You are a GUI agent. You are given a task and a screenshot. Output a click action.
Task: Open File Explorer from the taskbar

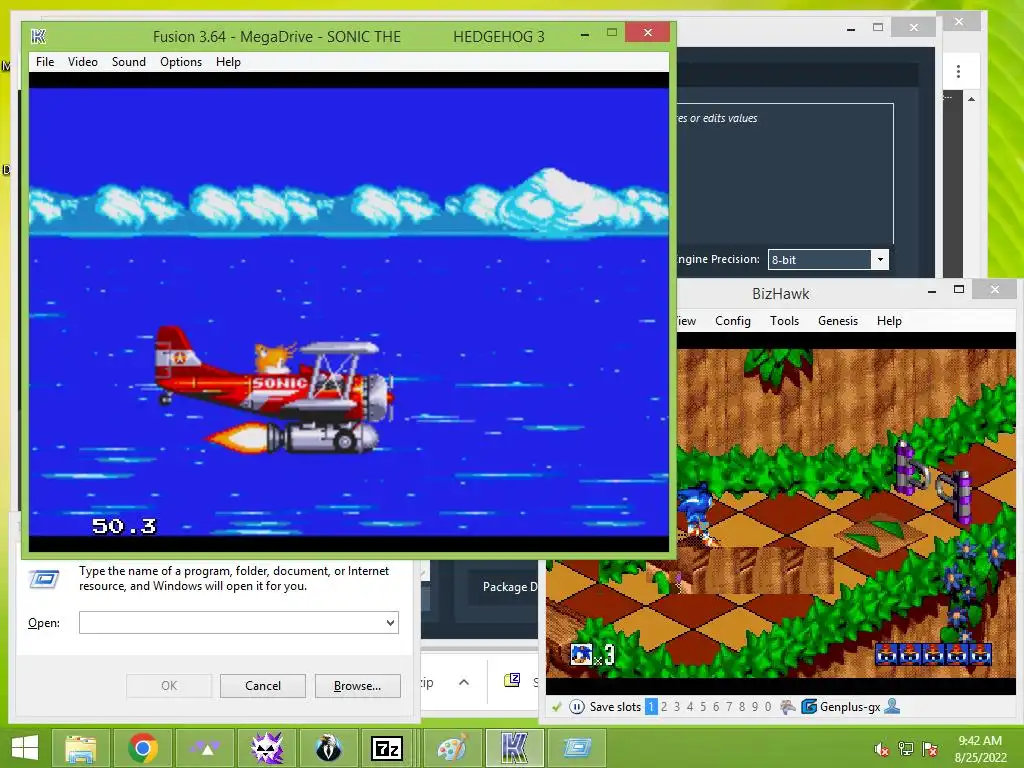click(x=81, y=748)
